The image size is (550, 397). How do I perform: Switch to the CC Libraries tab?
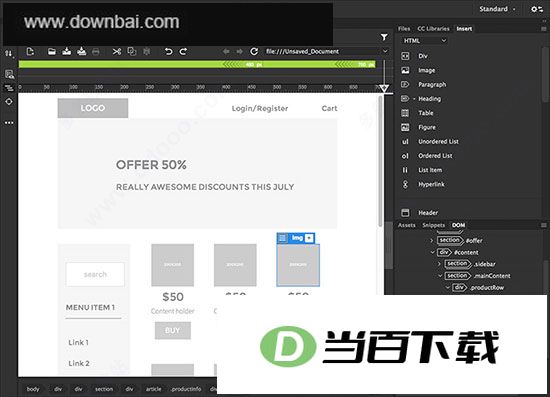433,29
